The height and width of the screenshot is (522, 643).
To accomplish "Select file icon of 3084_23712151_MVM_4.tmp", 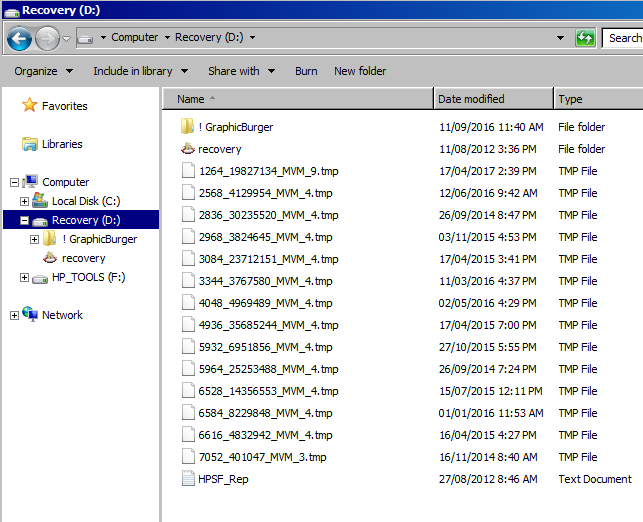I will [188, 258].
